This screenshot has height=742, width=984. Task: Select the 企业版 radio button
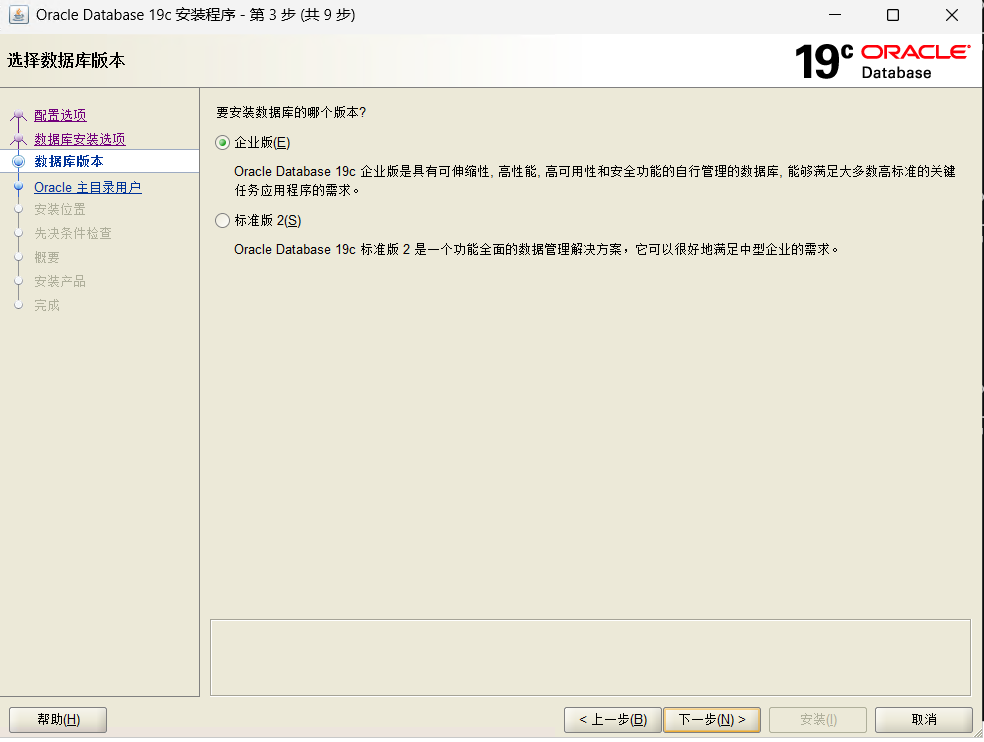[221, 142]
